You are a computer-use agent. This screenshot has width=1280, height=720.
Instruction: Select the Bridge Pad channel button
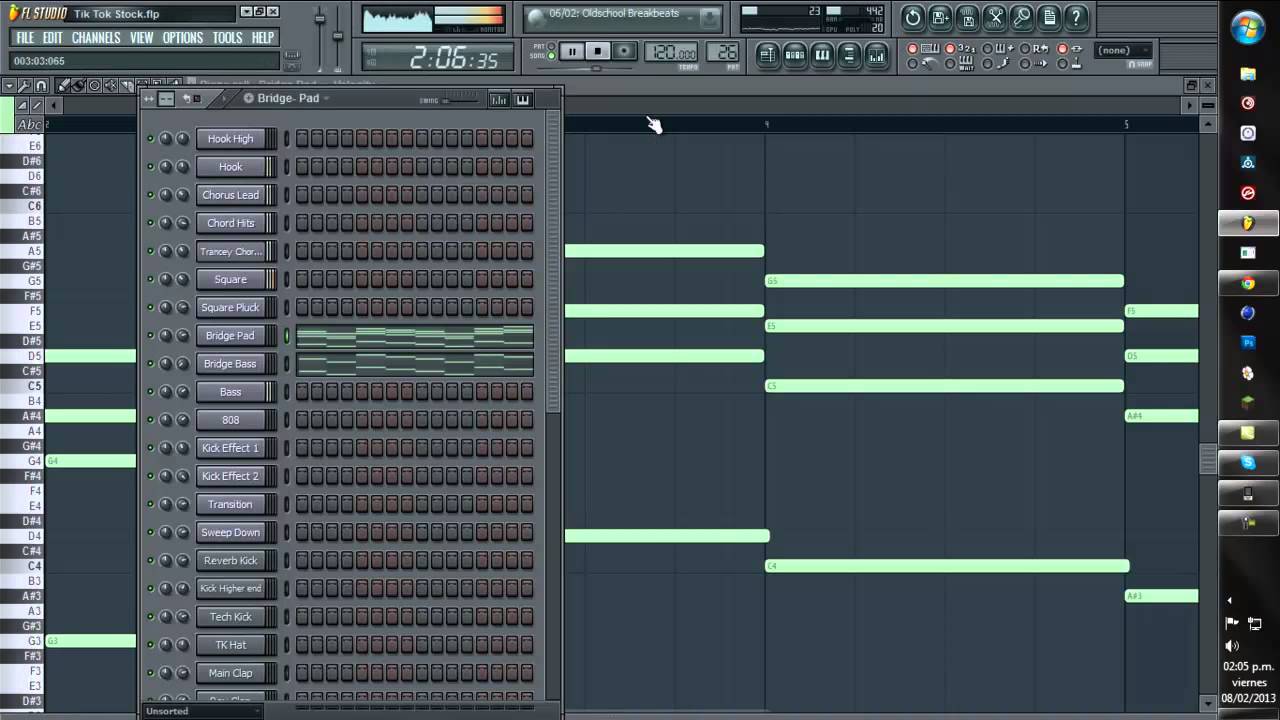coord(230,336)
